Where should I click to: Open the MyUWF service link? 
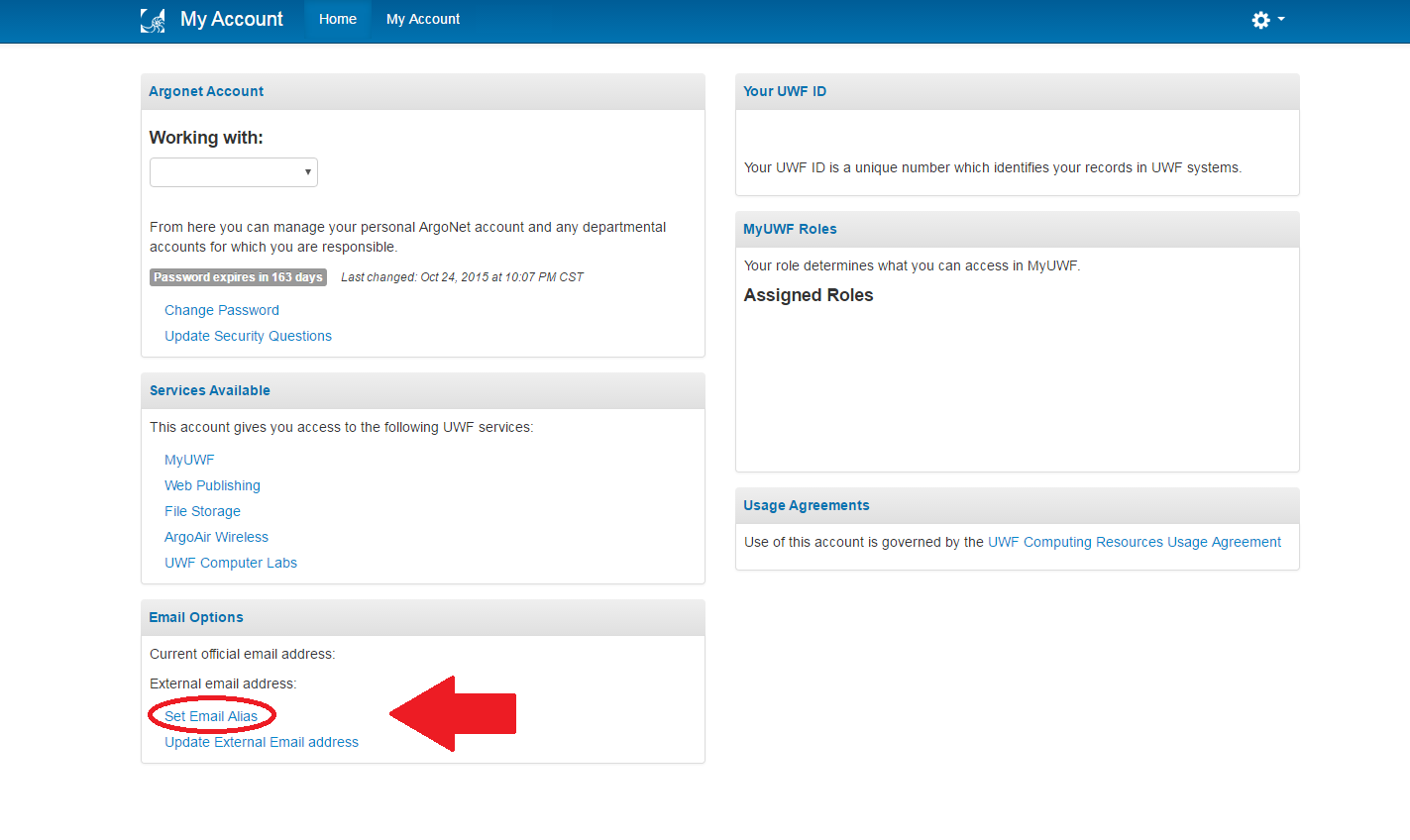pyautogui.click(x=189, y=460)
